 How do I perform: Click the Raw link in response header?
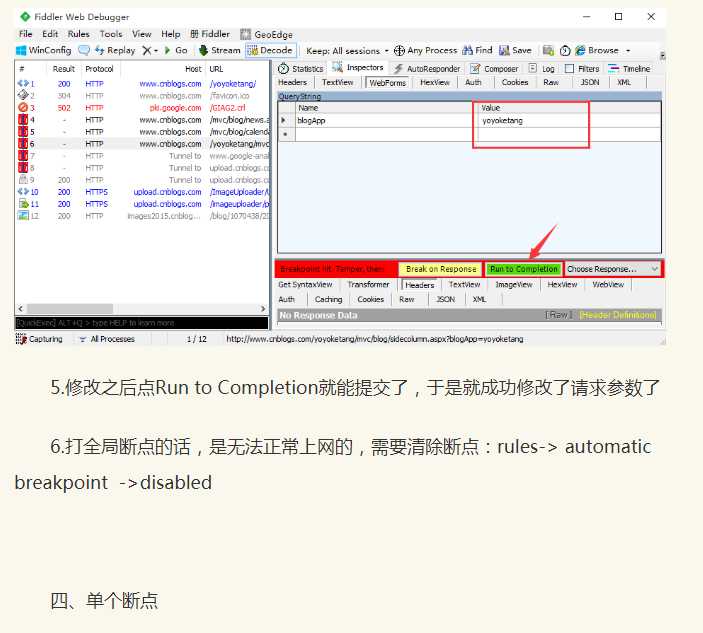pyautogui.click(x=558, y=315)
